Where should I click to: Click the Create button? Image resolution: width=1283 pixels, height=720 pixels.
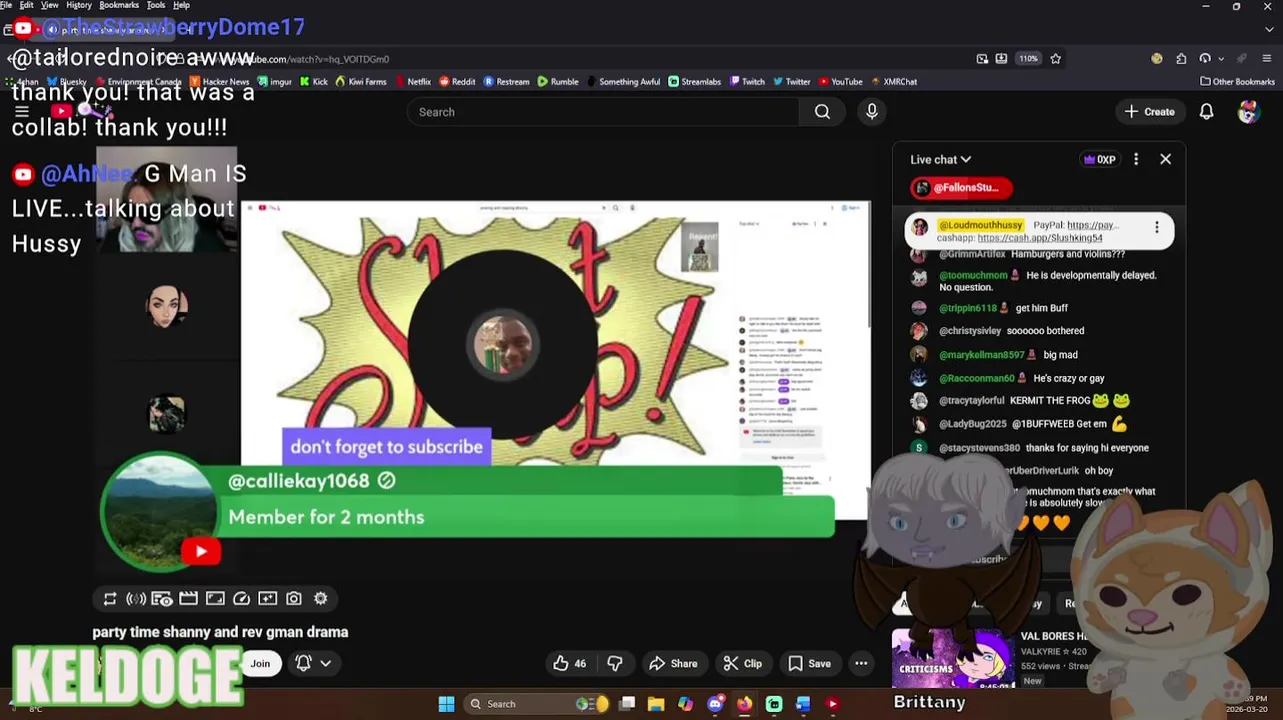(1149, 112)
